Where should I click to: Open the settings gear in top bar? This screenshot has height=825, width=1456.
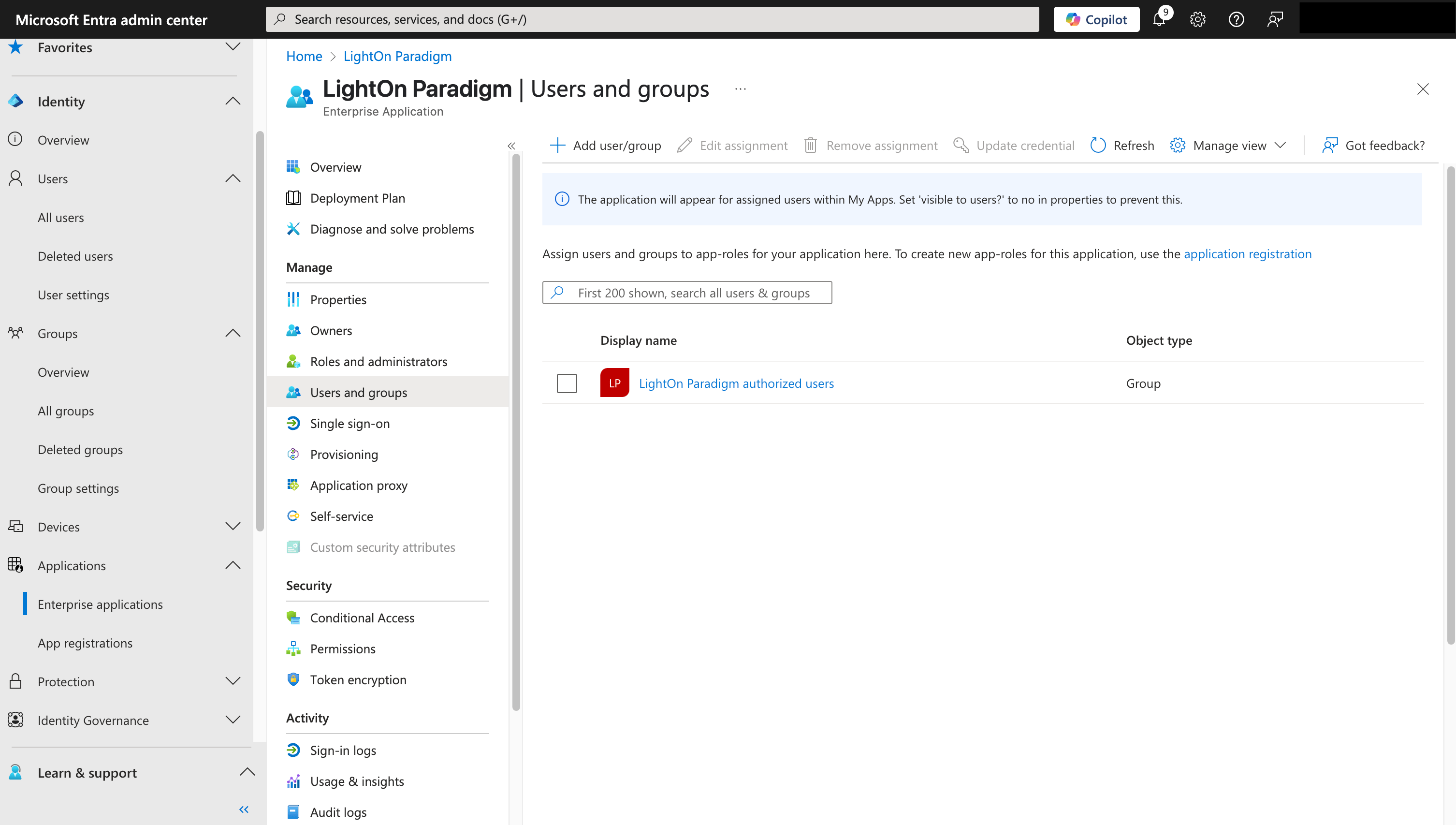[1197, 19]
